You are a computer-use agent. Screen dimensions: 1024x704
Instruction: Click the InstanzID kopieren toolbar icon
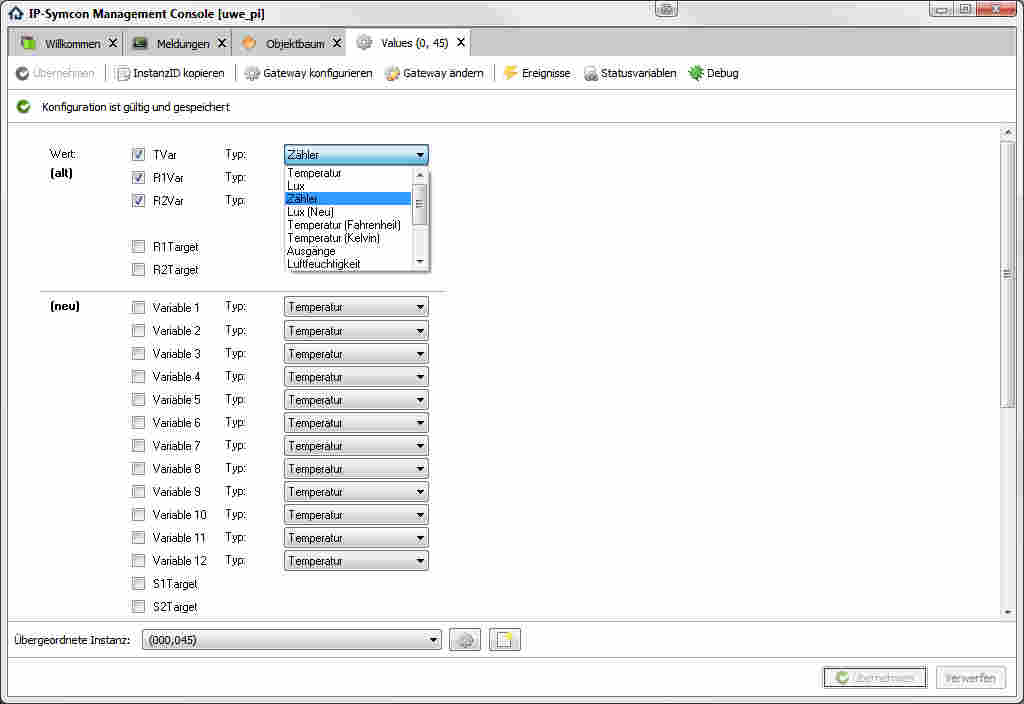pyautogui.click(x=123, y=73)
